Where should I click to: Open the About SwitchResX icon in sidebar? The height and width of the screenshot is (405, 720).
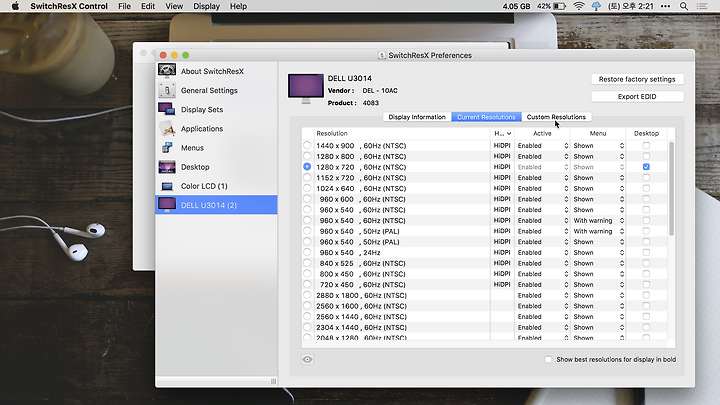(167, 71)
